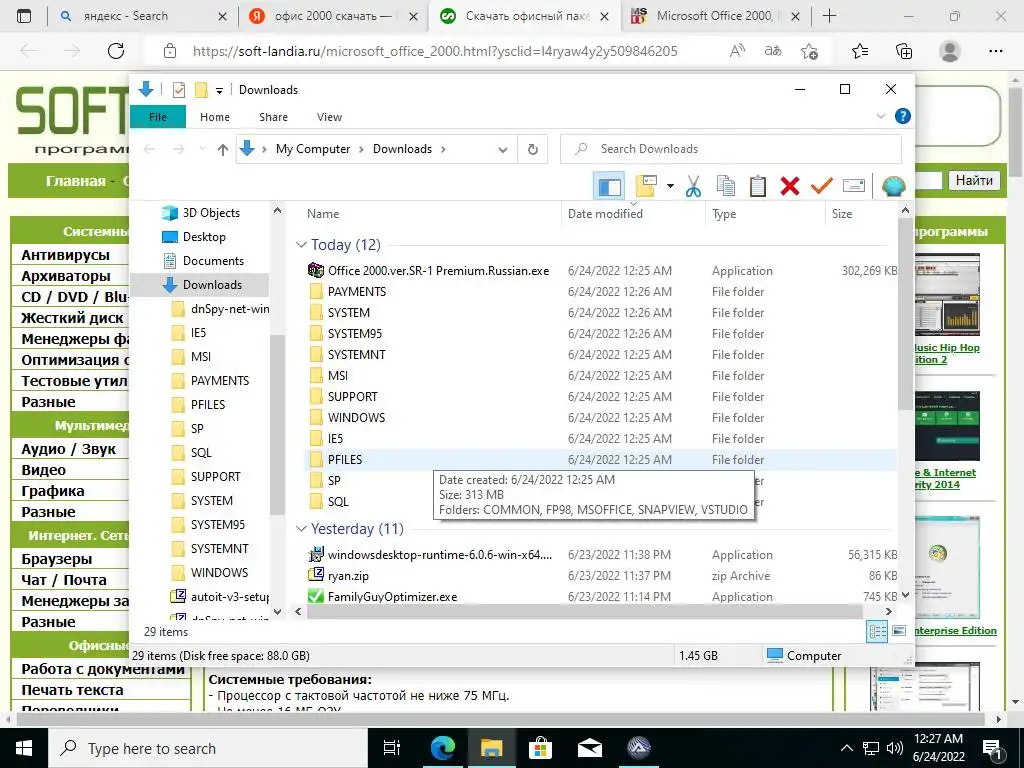Open Антивирусы category link

click(x=65, y=255)
